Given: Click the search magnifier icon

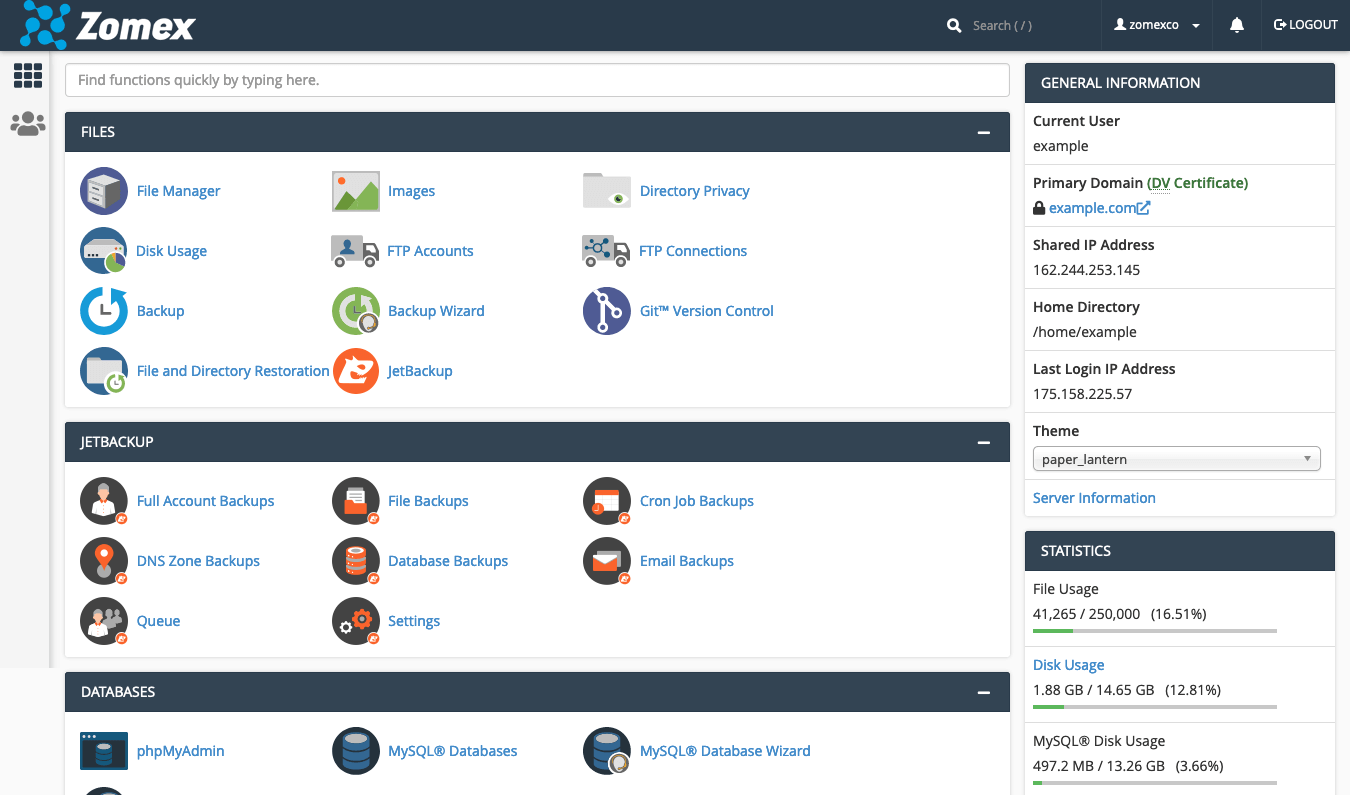Looking at the screenshot, I should pyautogui.click(x=954, y=25).
